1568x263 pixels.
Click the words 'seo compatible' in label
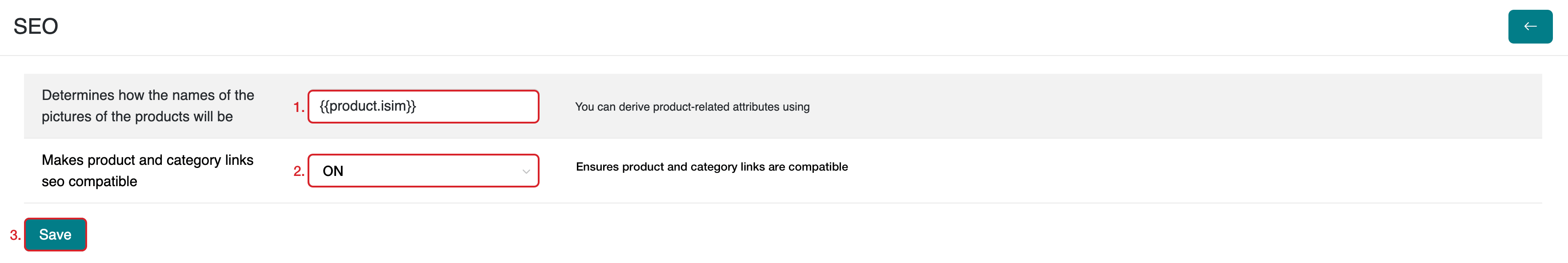[x=89, y=181]
